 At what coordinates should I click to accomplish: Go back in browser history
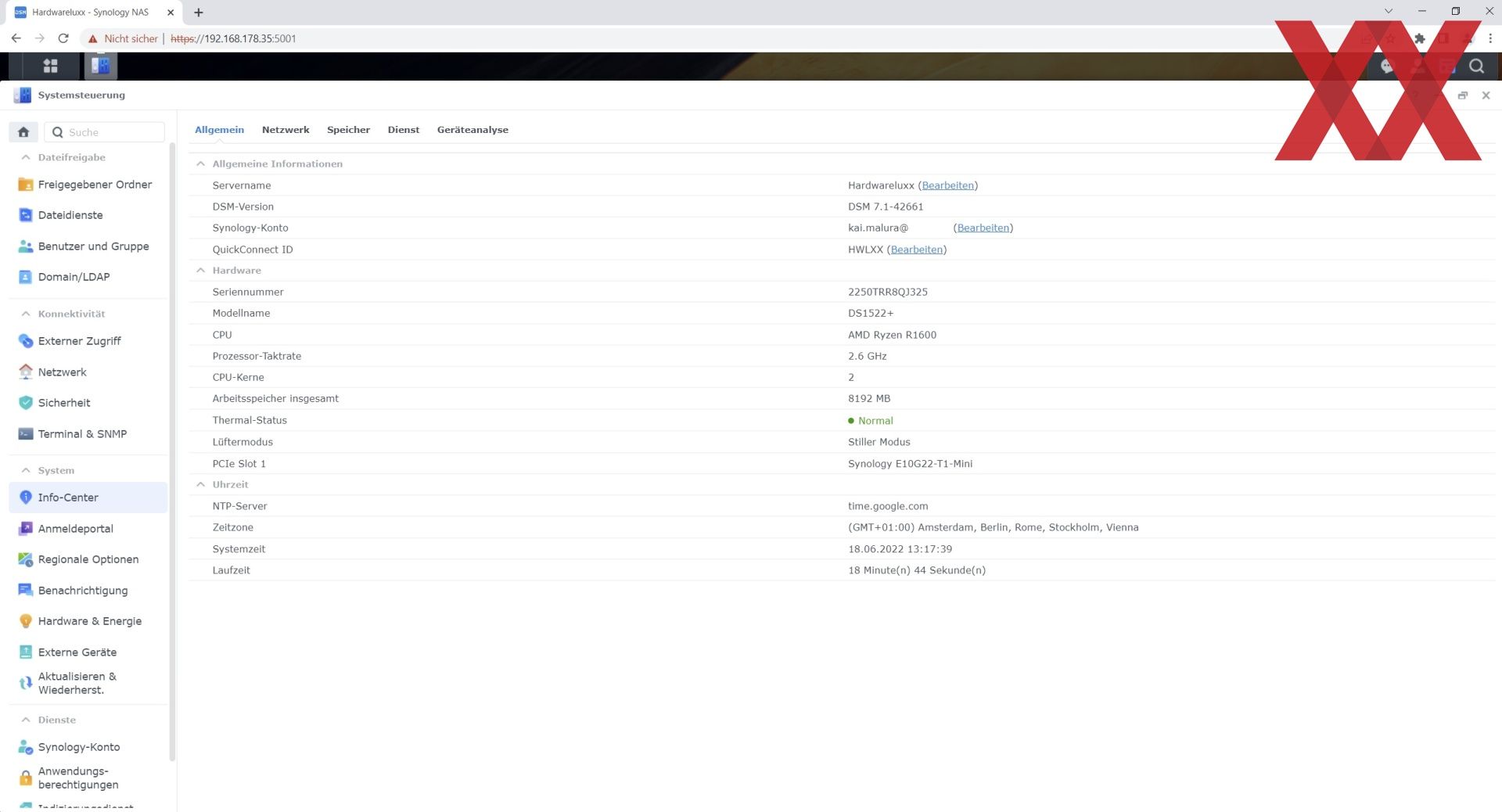16,38
